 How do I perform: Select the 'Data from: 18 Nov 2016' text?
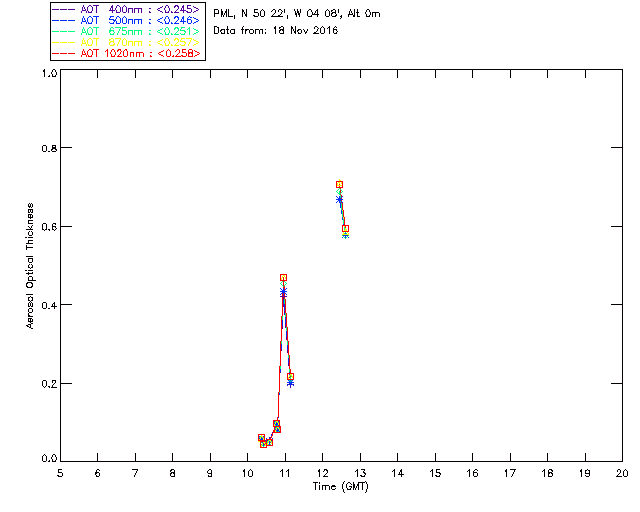(276, 30)
